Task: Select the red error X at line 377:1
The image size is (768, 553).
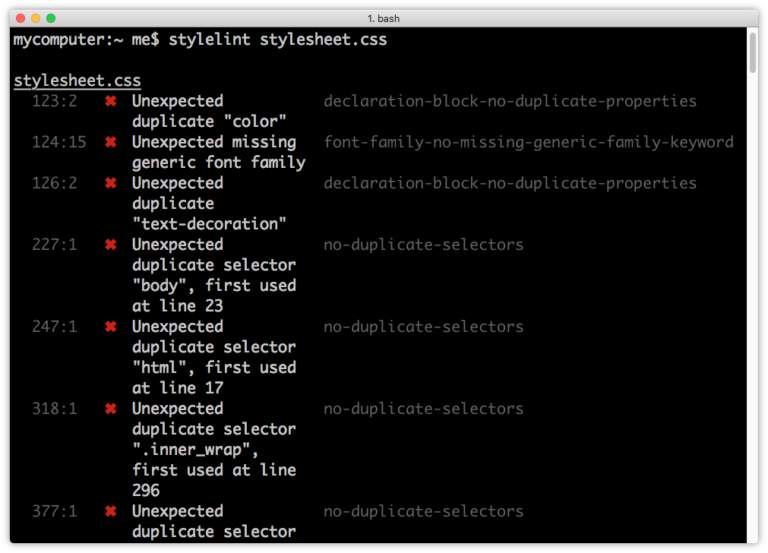Action: pos(111,511)
